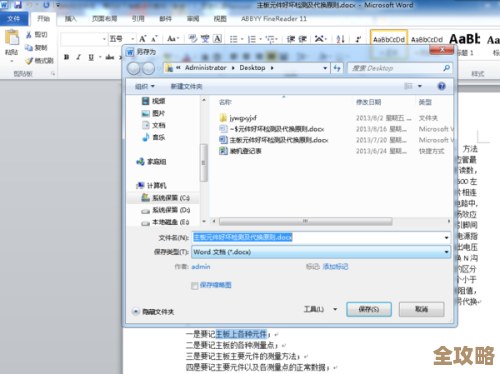This screenshot has height=374, width=500.
Task: Switch to the Review ribbon tab
Action: click(x=193, y=19)
